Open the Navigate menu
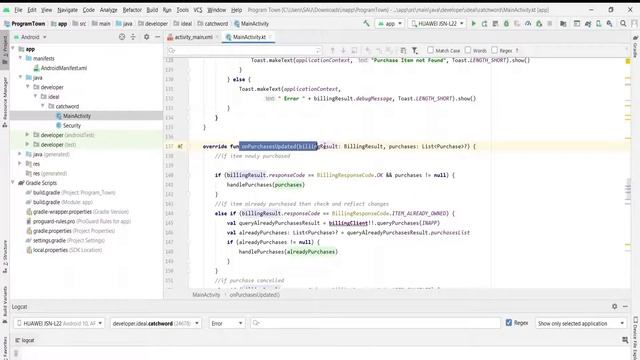Screen dimensions: 640x360 coord(67,10)
